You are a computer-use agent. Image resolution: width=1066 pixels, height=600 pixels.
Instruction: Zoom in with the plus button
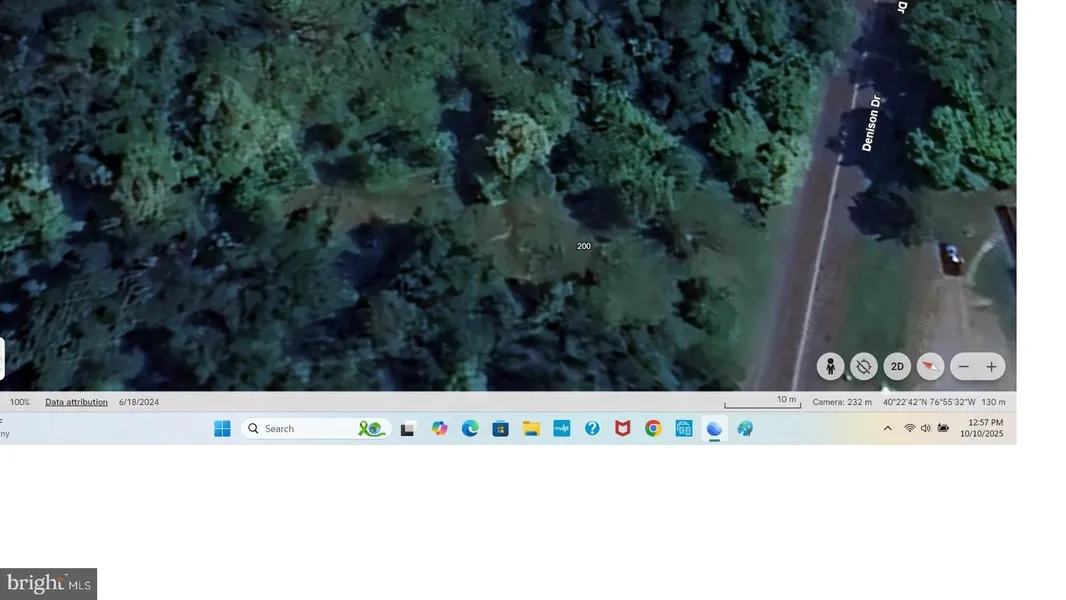coord(991,367)
